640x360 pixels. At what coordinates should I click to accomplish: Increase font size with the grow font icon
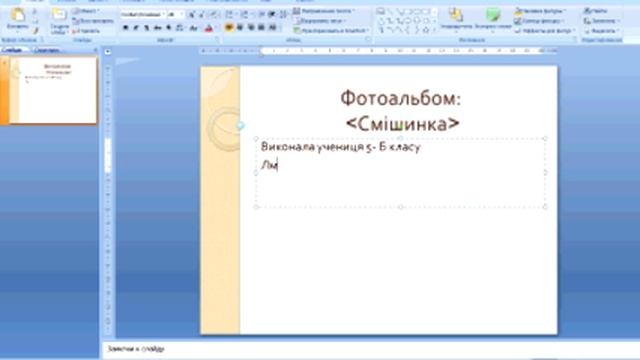pos(191,15)
